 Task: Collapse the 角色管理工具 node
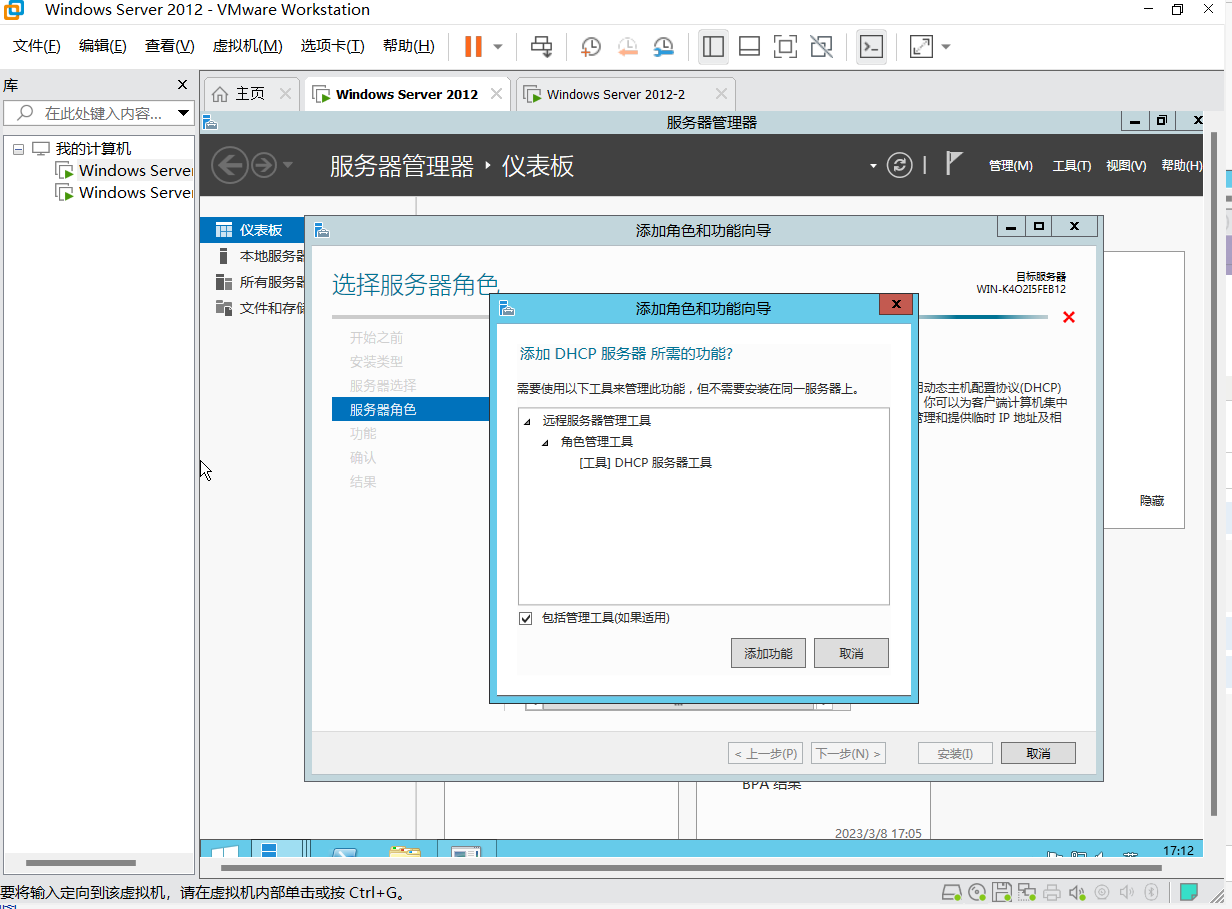click(x=545, y=442)
